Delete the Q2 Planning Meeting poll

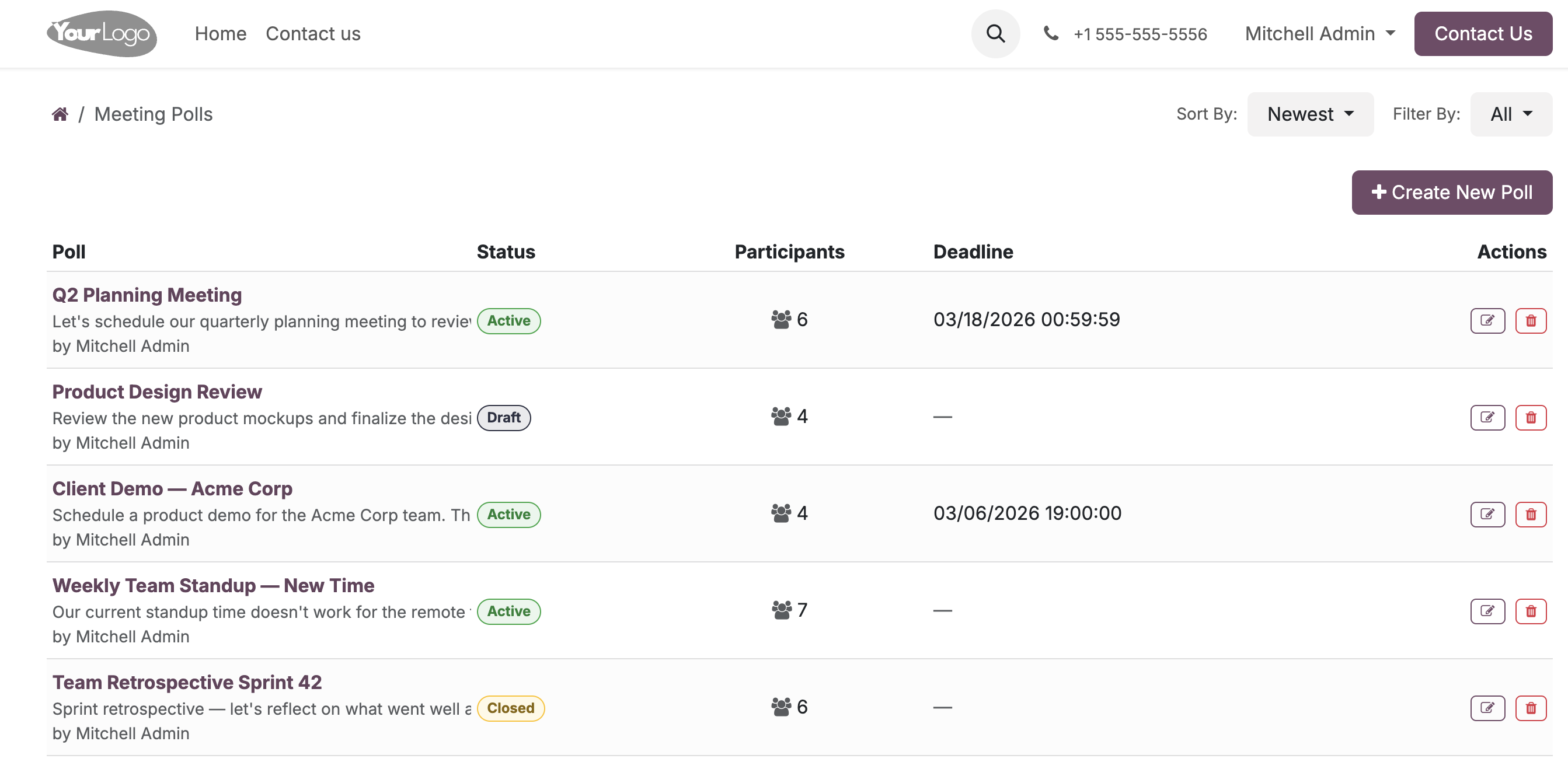click(1530, 321)
